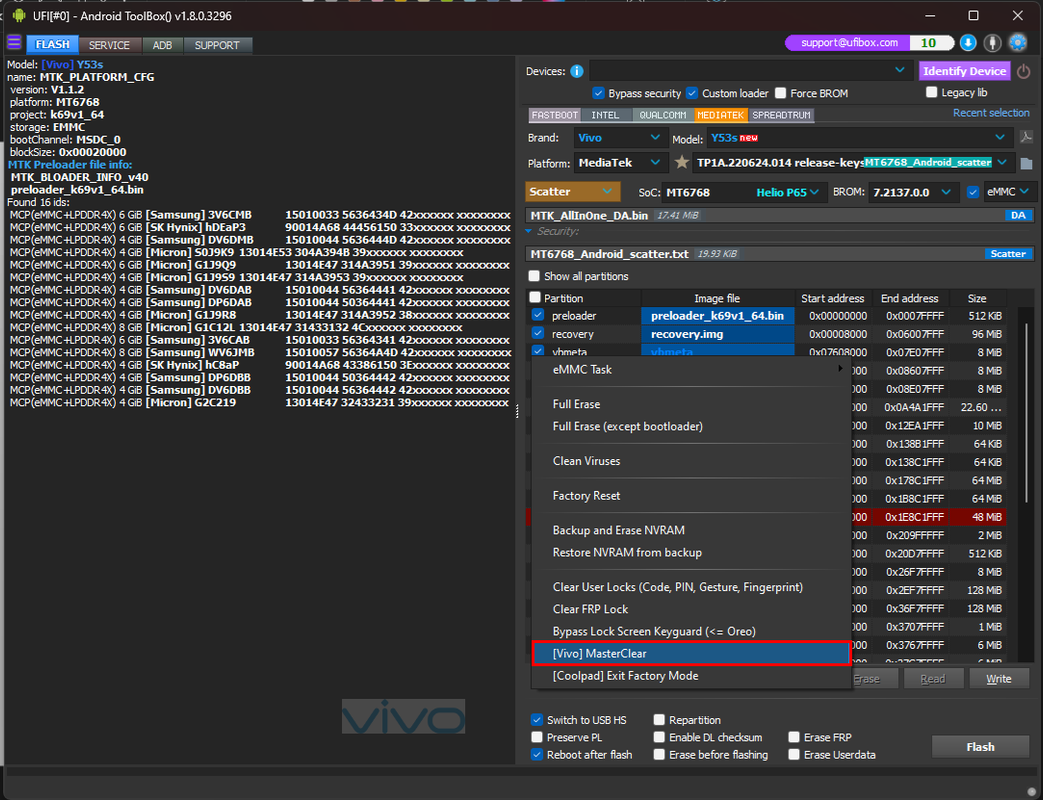Choose Full Erase (except bootloader)
This screenshot has width=1043, height=800.
[x=691, y=426]
